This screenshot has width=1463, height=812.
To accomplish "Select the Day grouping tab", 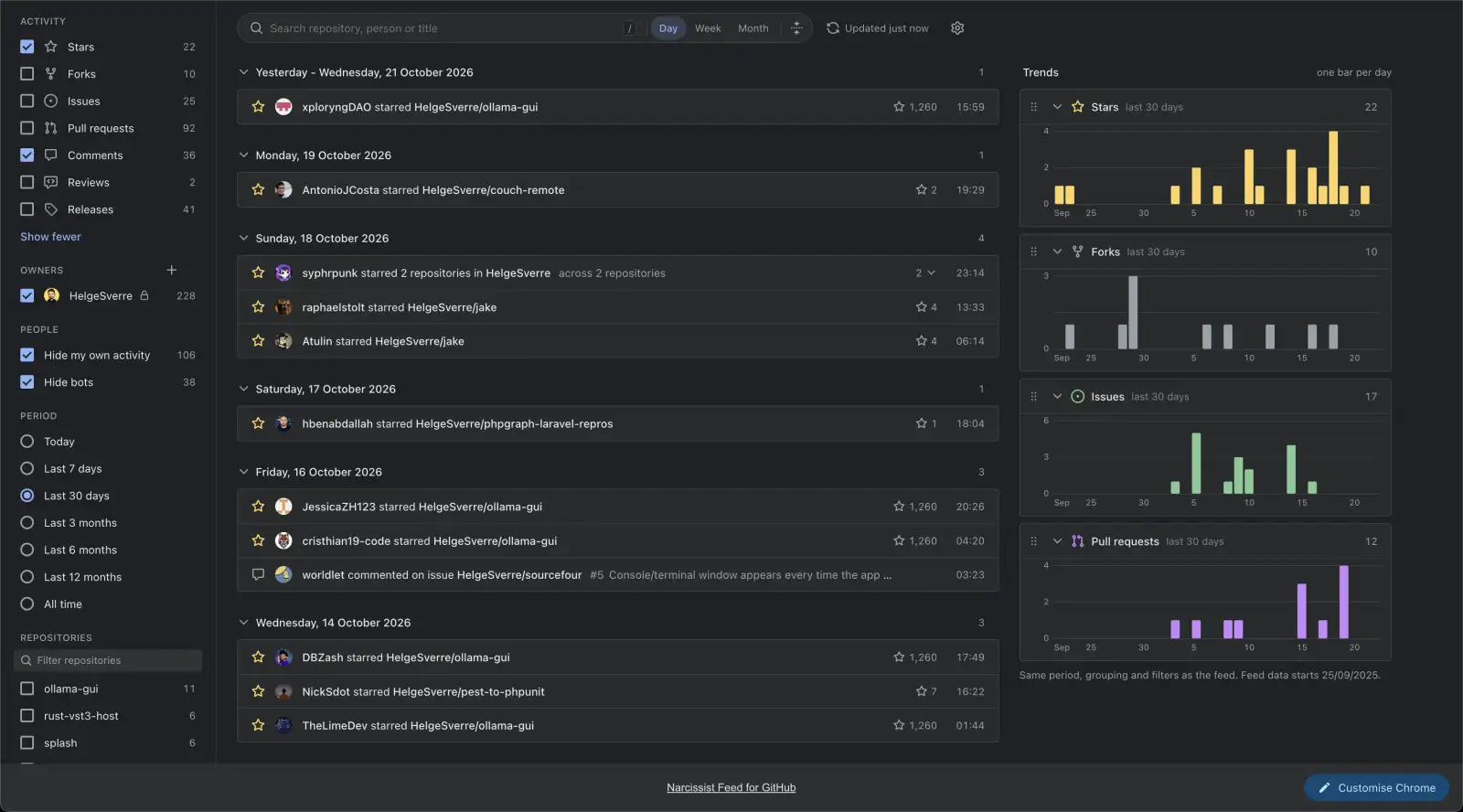I will pos(668,28).
